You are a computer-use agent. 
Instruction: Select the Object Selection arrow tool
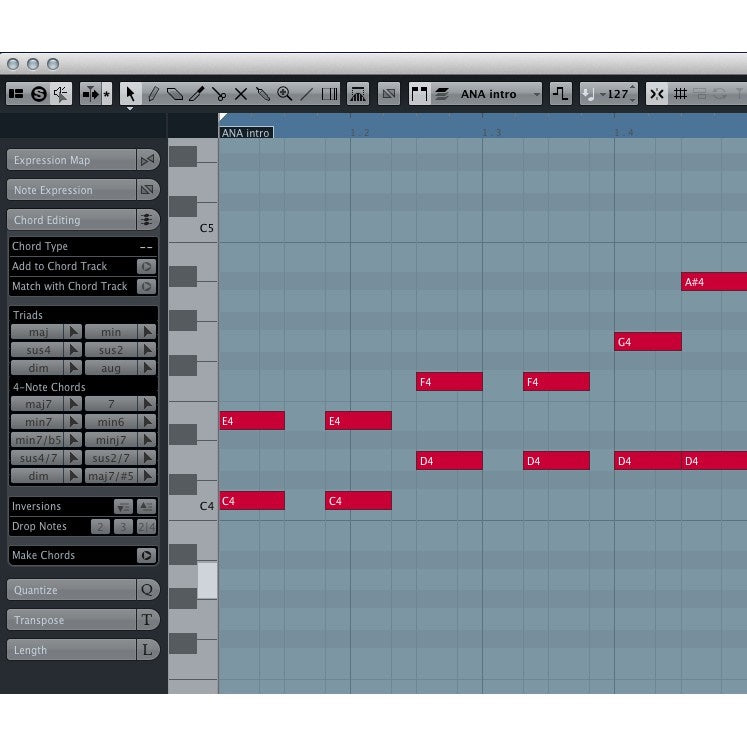(x=130, y=94)
